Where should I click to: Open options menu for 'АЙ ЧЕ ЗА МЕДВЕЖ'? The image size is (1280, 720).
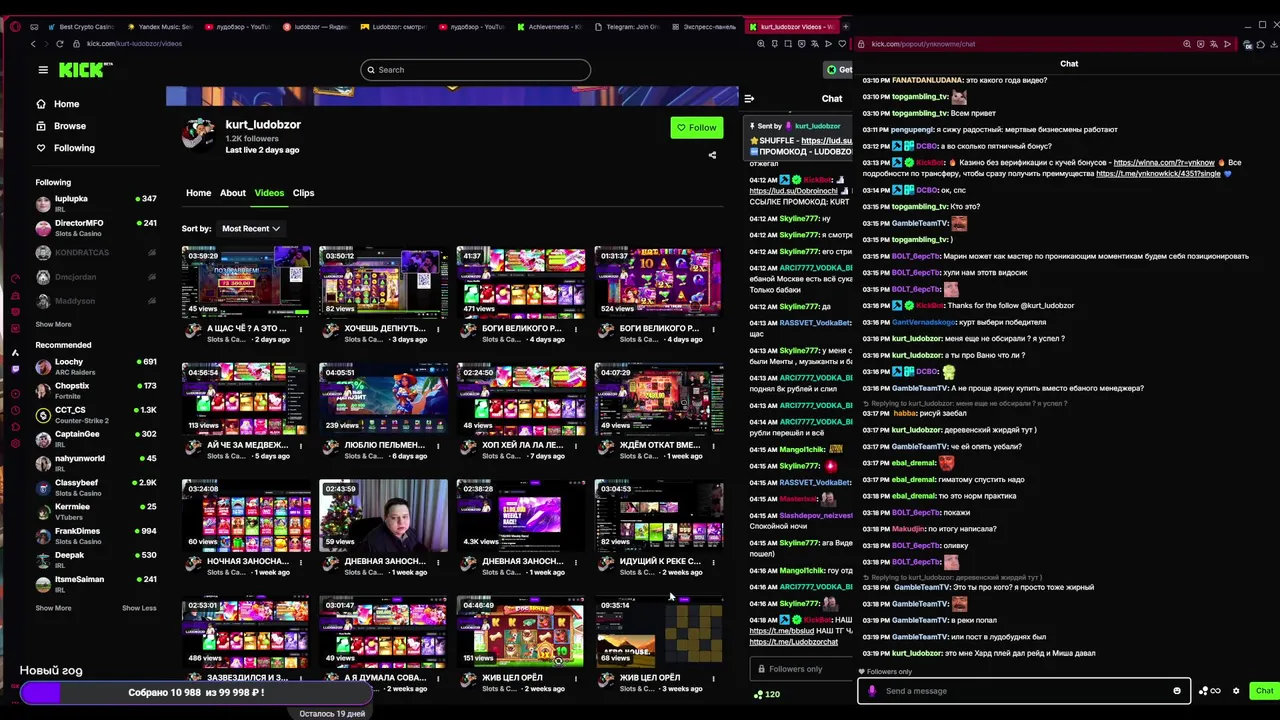tap(300, 446)
